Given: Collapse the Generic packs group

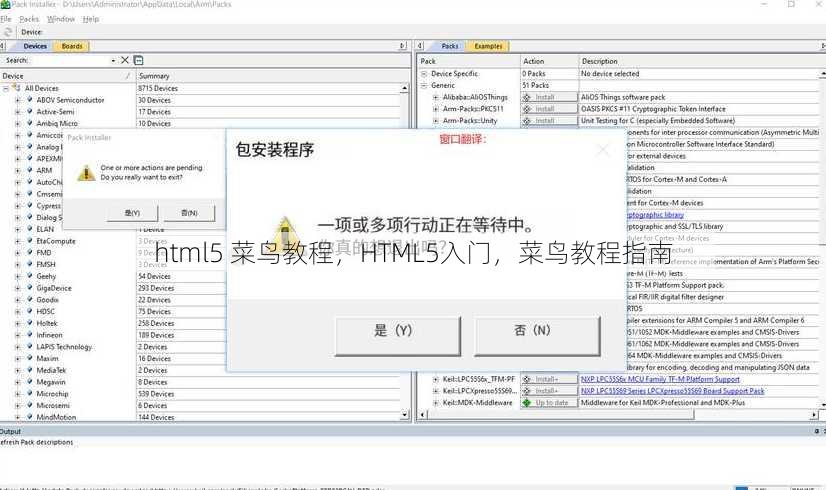Looking at the screenshot, I should (x=424, y=85).
